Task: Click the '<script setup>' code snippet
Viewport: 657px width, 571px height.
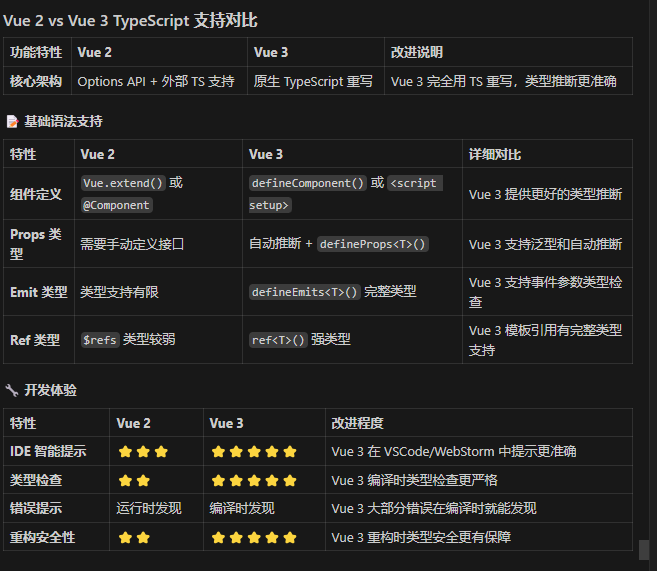Action: 346,194
